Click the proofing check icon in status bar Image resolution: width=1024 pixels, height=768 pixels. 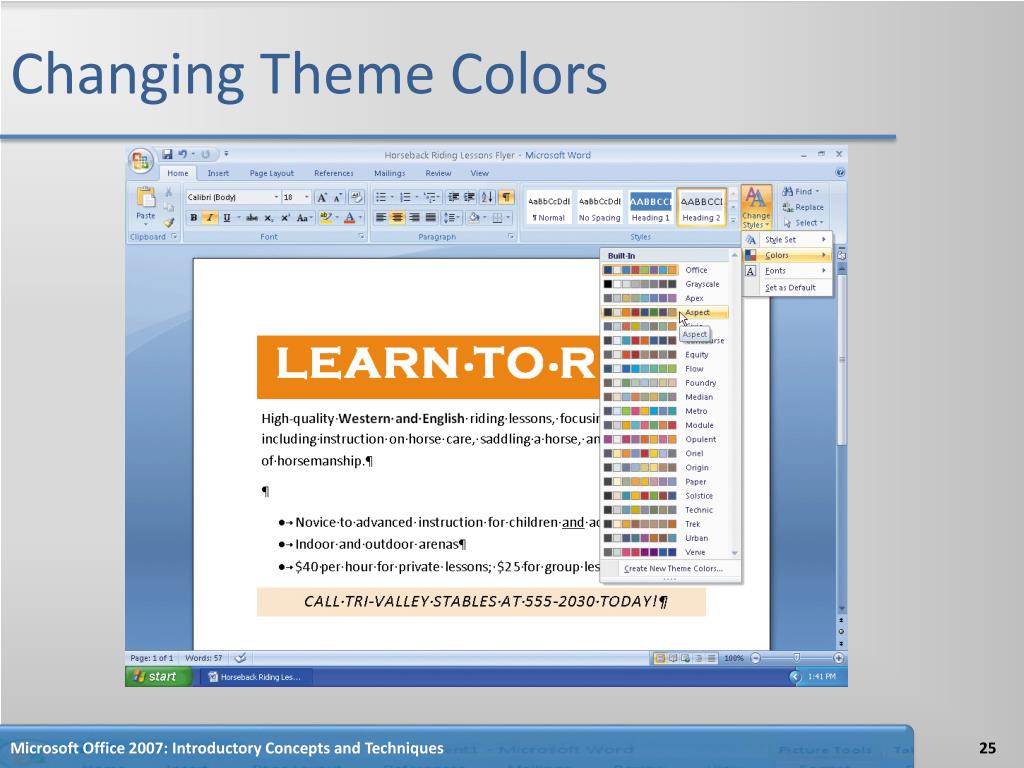(240, 658)
